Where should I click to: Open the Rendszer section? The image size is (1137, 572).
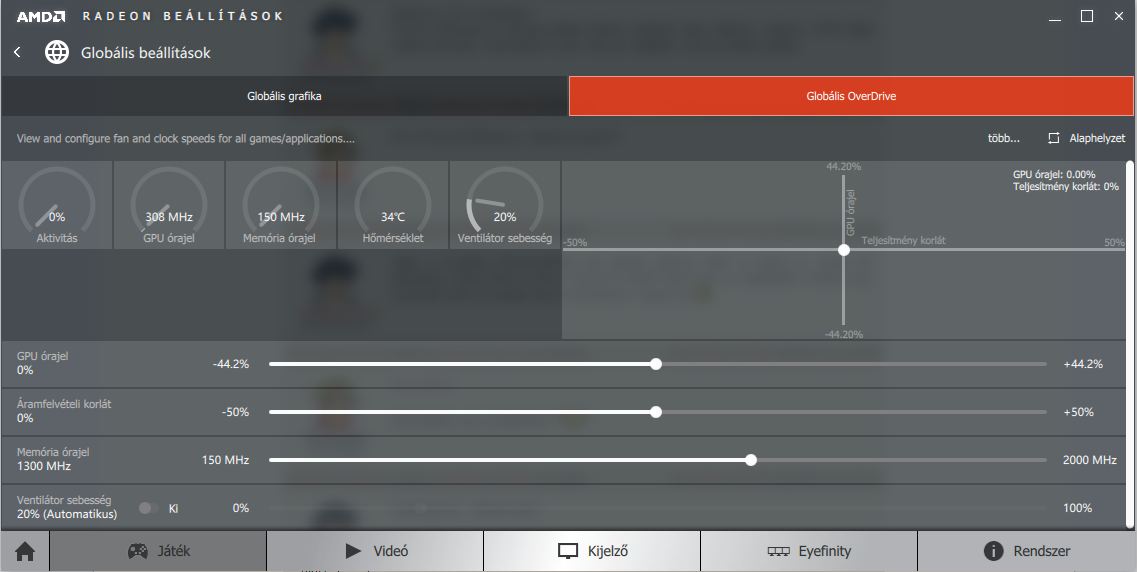coord(1026,551)
